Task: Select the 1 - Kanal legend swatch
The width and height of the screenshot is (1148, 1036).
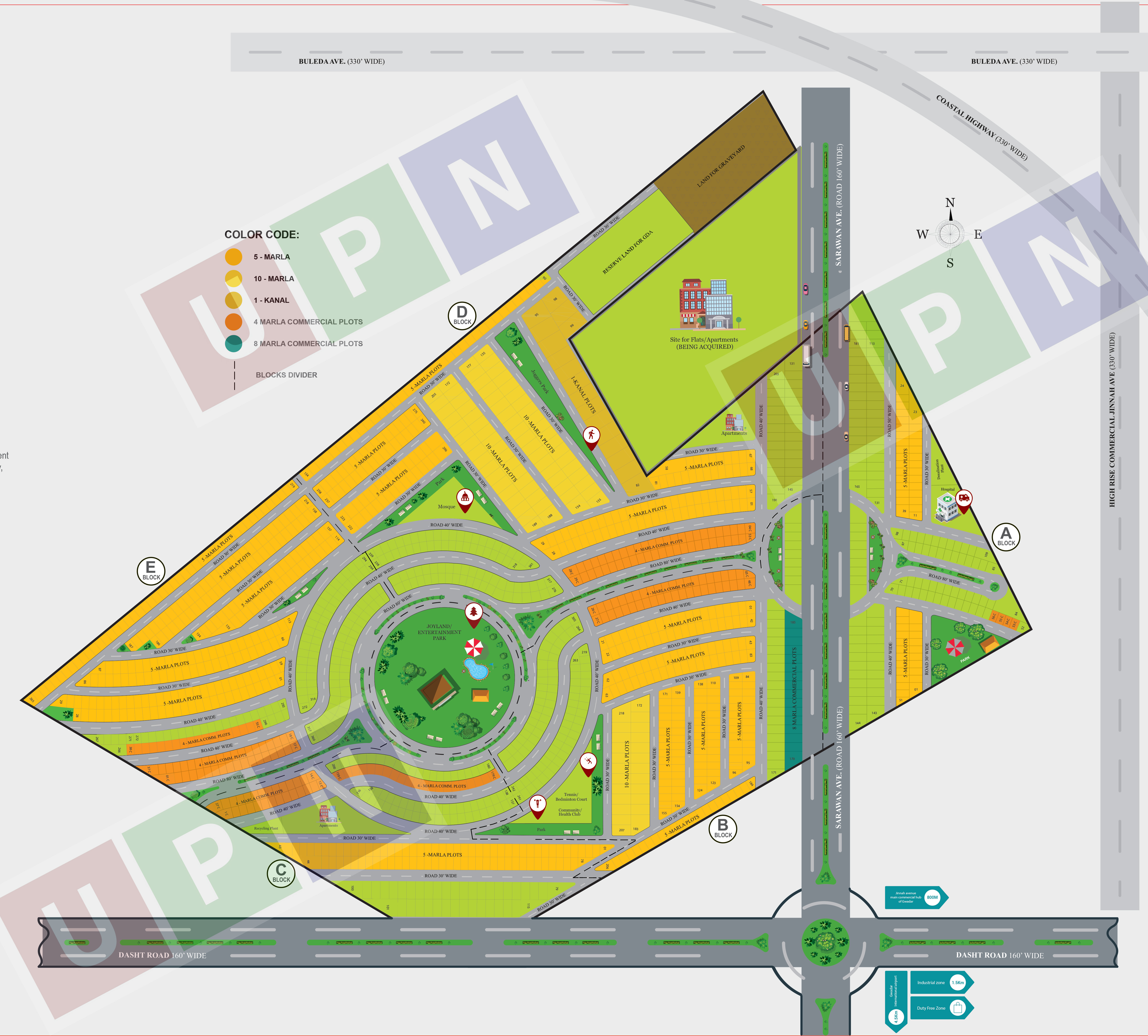Action: (x=233, y=300)
